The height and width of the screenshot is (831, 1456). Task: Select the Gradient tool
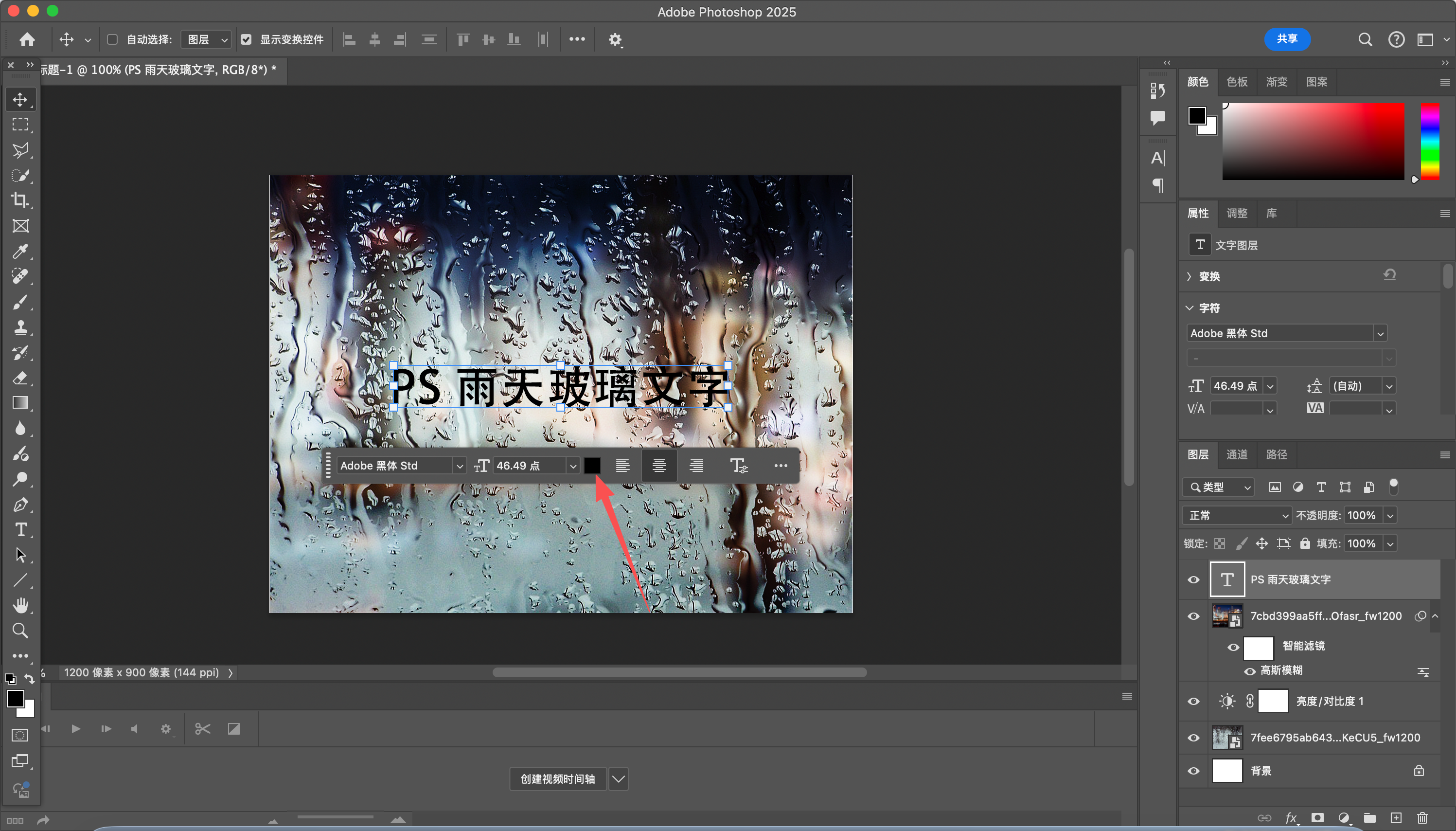20,403
